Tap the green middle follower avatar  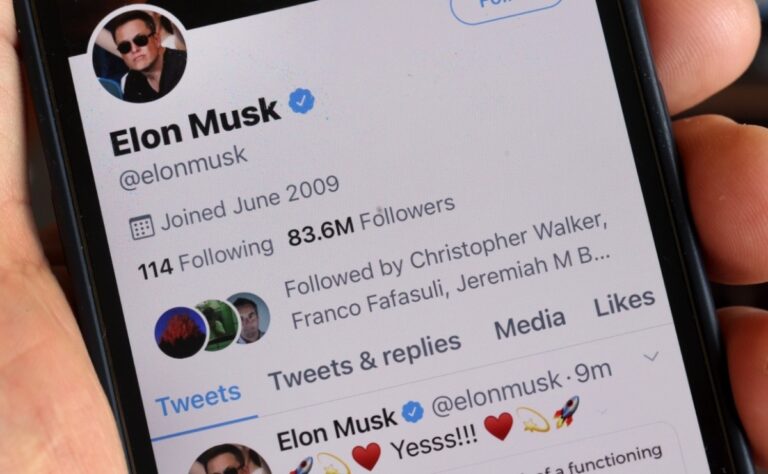click(218, 323)
